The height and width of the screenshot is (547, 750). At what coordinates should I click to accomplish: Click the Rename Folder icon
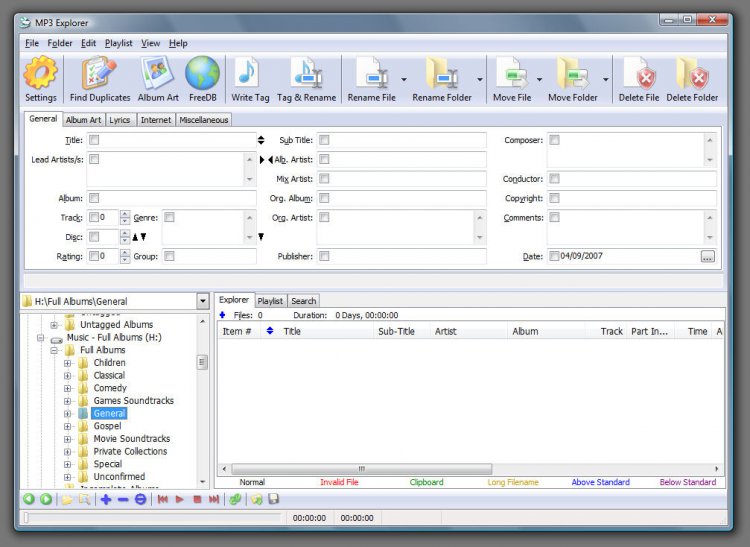click(x=442, y=73)
